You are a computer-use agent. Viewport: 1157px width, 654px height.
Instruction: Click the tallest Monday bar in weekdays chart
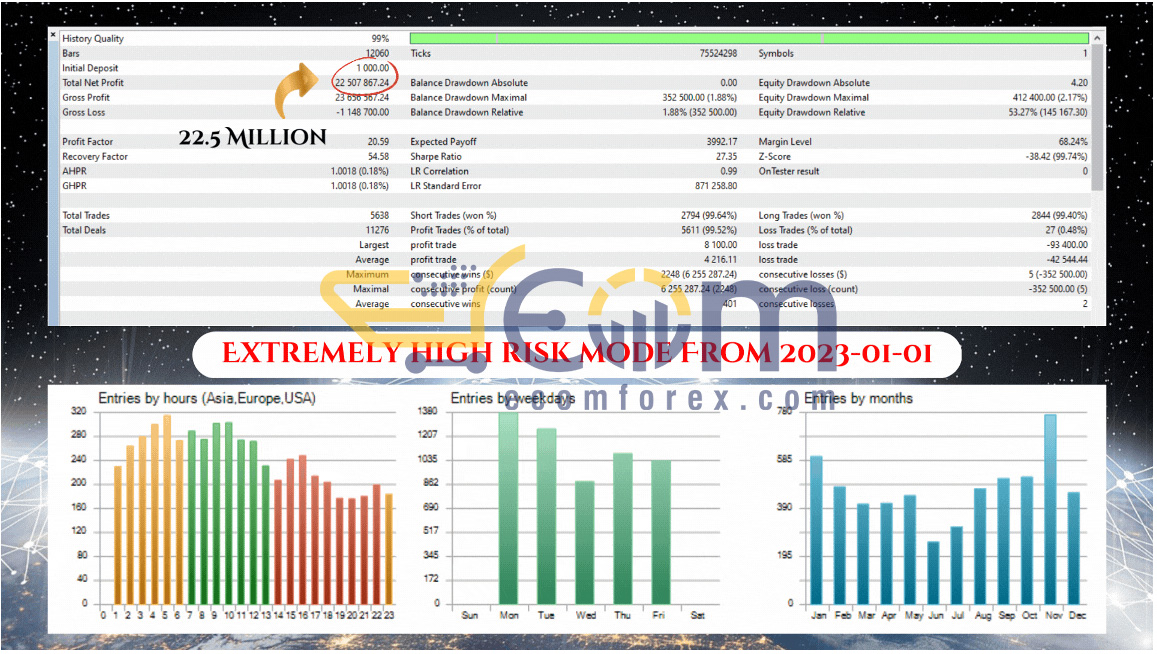pos(509,509)
